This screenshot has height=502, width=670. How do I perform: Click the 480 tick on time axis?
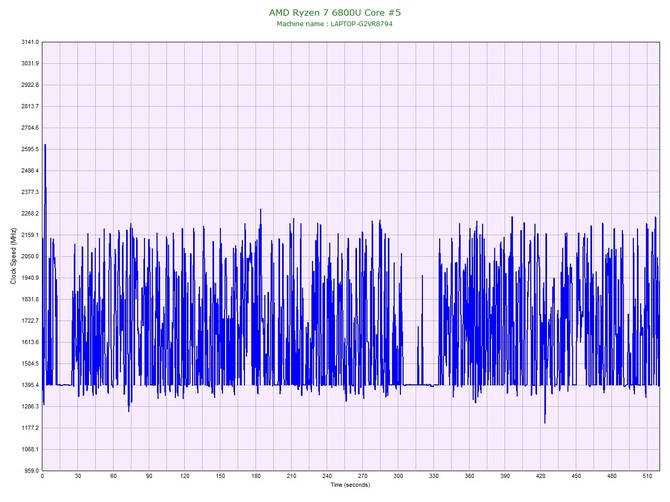tap(611, 476)
